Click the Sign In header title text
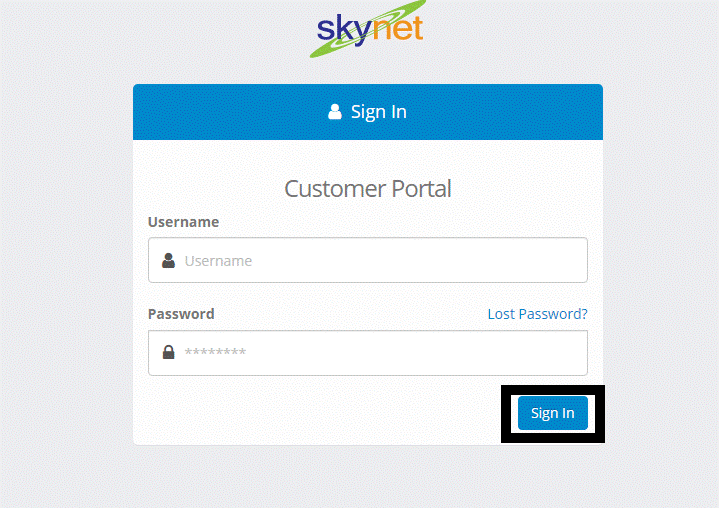The width and height of the screenshot is (719, 508). (x=379, y=112)
